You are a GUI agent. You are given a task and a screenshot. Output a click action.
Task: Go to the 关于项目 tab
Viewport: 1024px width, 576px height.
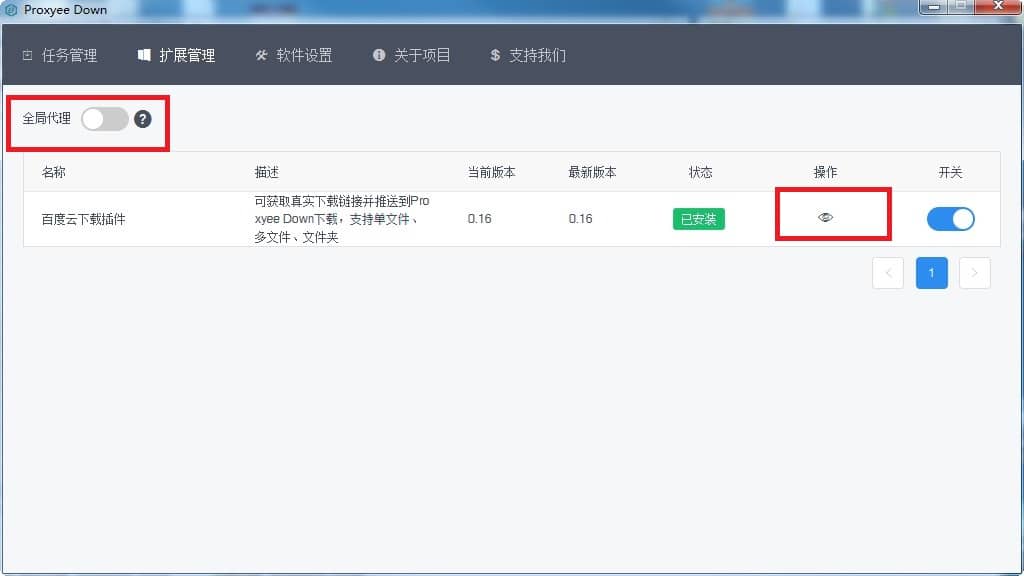pyautogui.click(x=411, y=56)
